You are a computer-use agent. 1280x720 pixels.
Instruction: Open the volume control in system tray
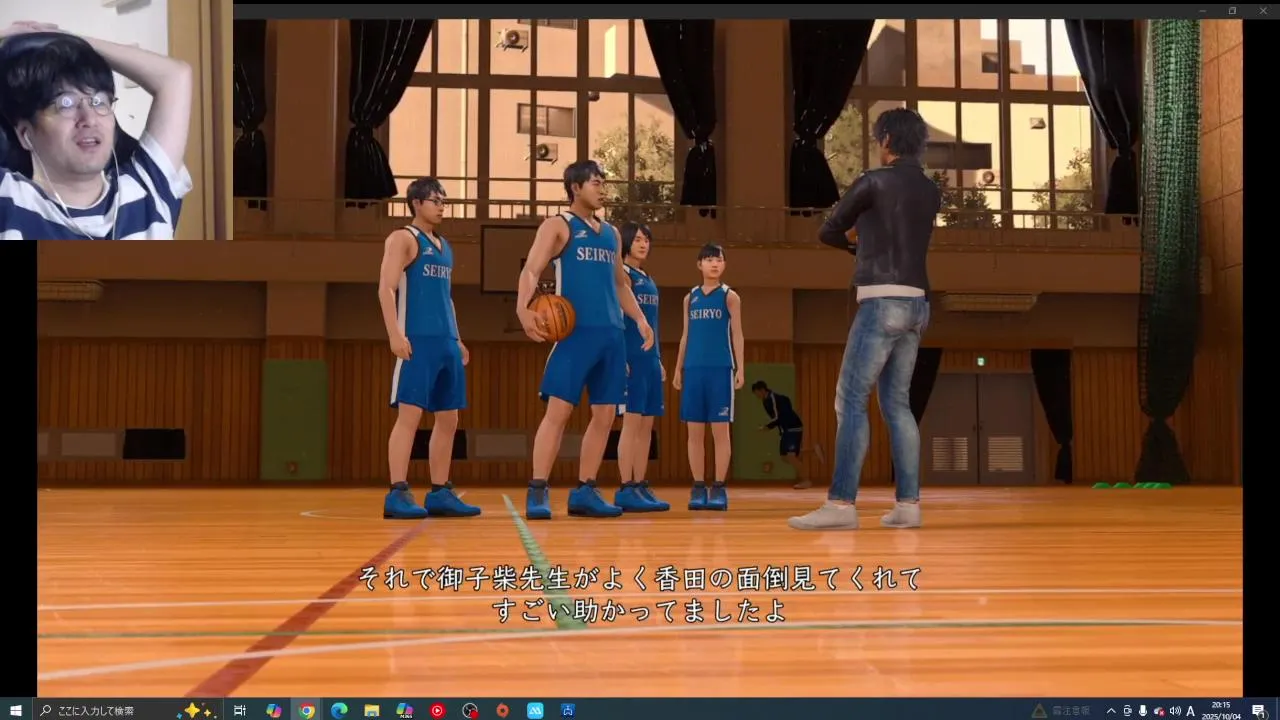[1175, 711]
